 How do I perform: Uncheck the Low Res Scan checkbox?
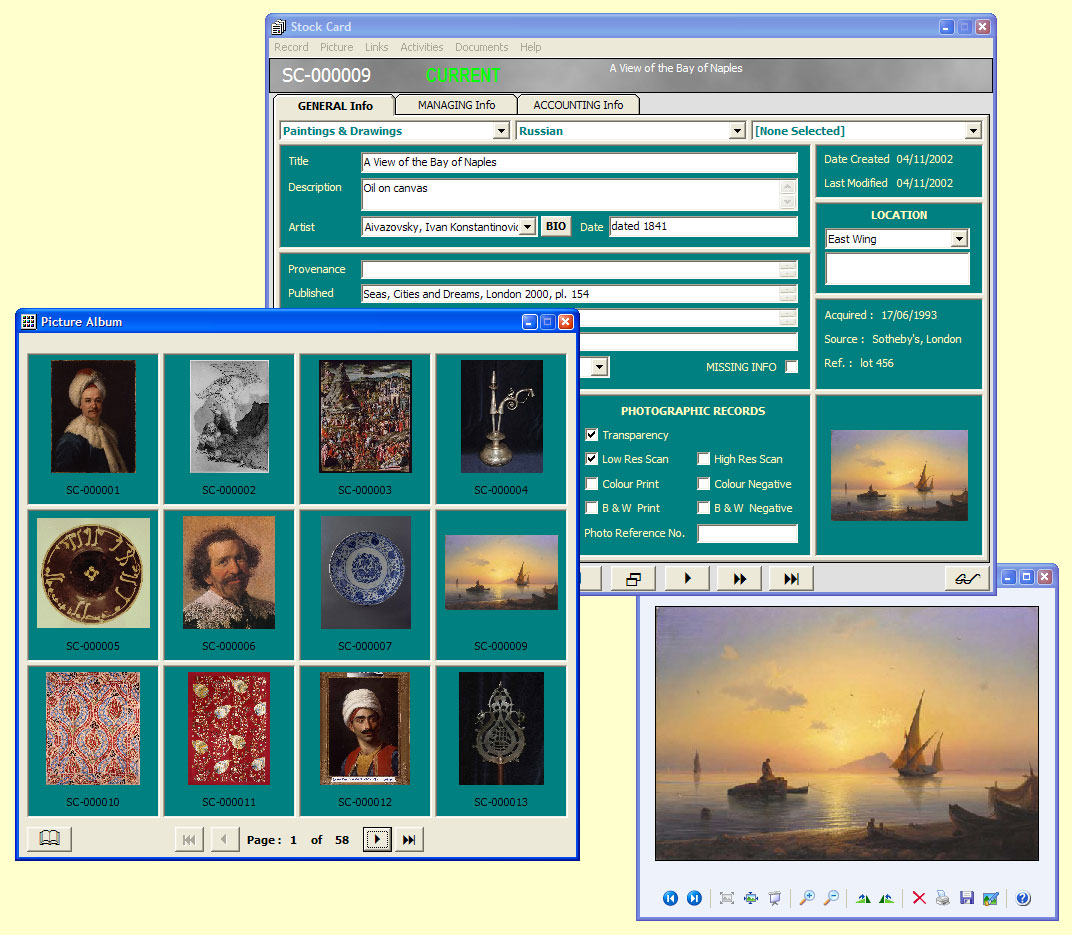[591, 459]
